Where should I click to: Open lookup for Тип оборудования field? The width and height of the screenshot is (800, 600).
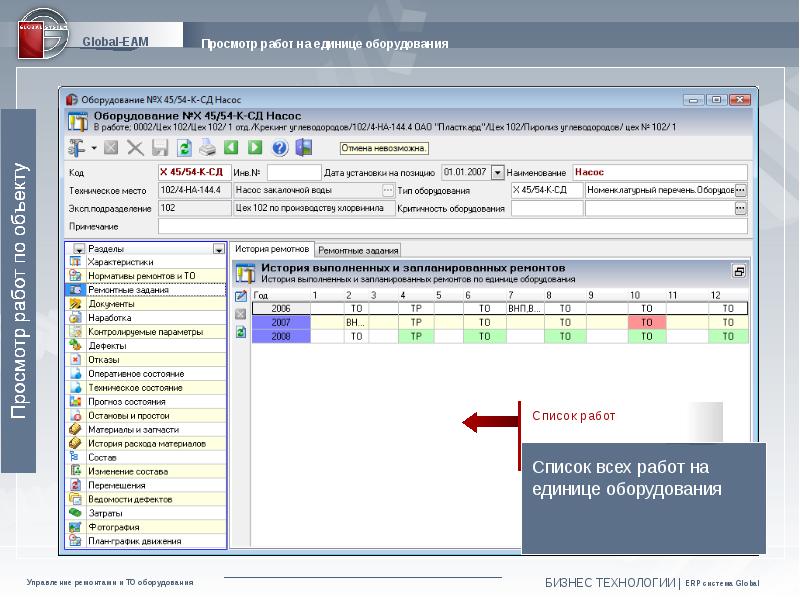tap(740, 190)
